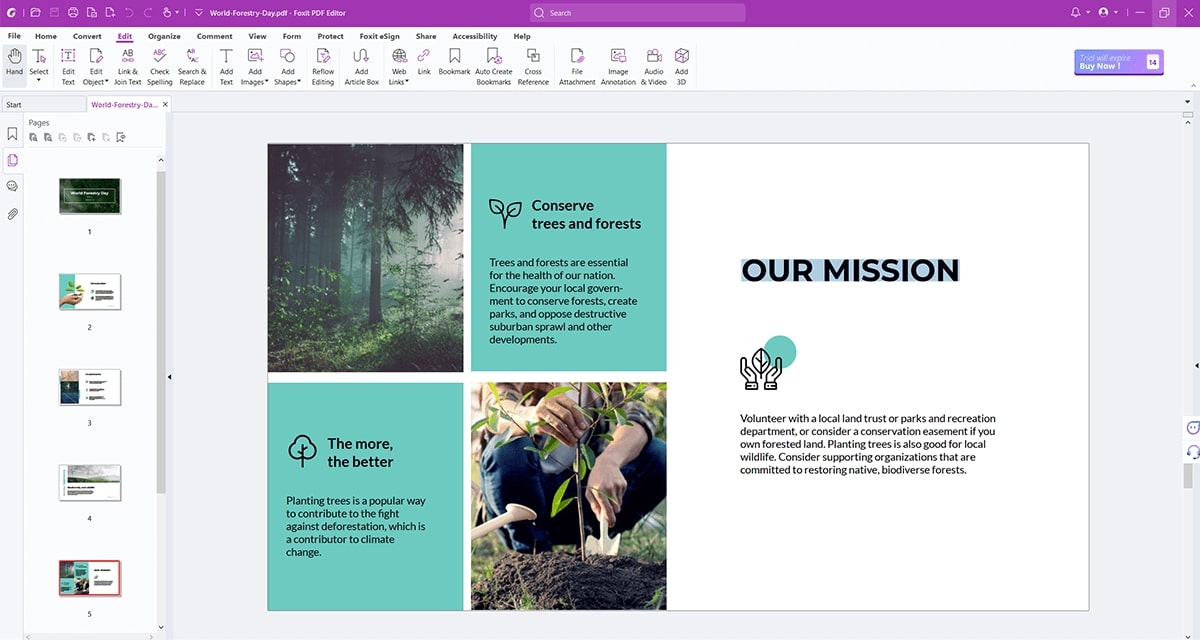Choose the Add Text tool
The image size is (1200, 640).
click(226, 63)
